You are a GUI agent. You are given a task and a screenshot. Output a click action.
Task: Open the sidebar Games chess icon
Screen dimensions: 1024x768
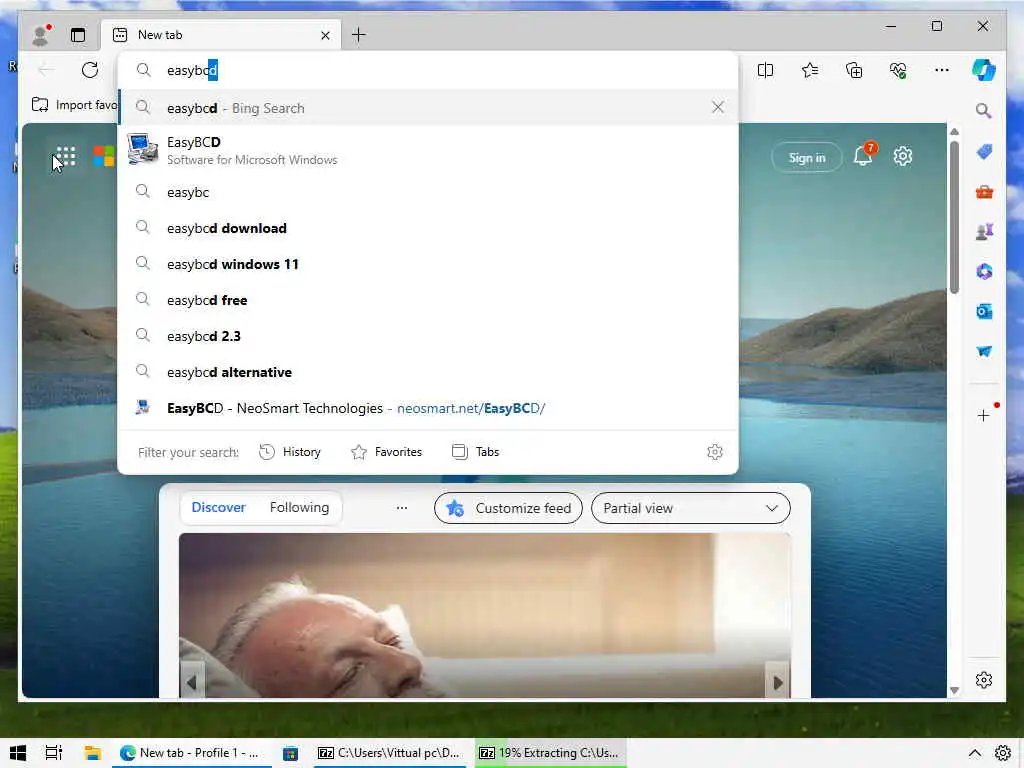(x=984, y=231)
